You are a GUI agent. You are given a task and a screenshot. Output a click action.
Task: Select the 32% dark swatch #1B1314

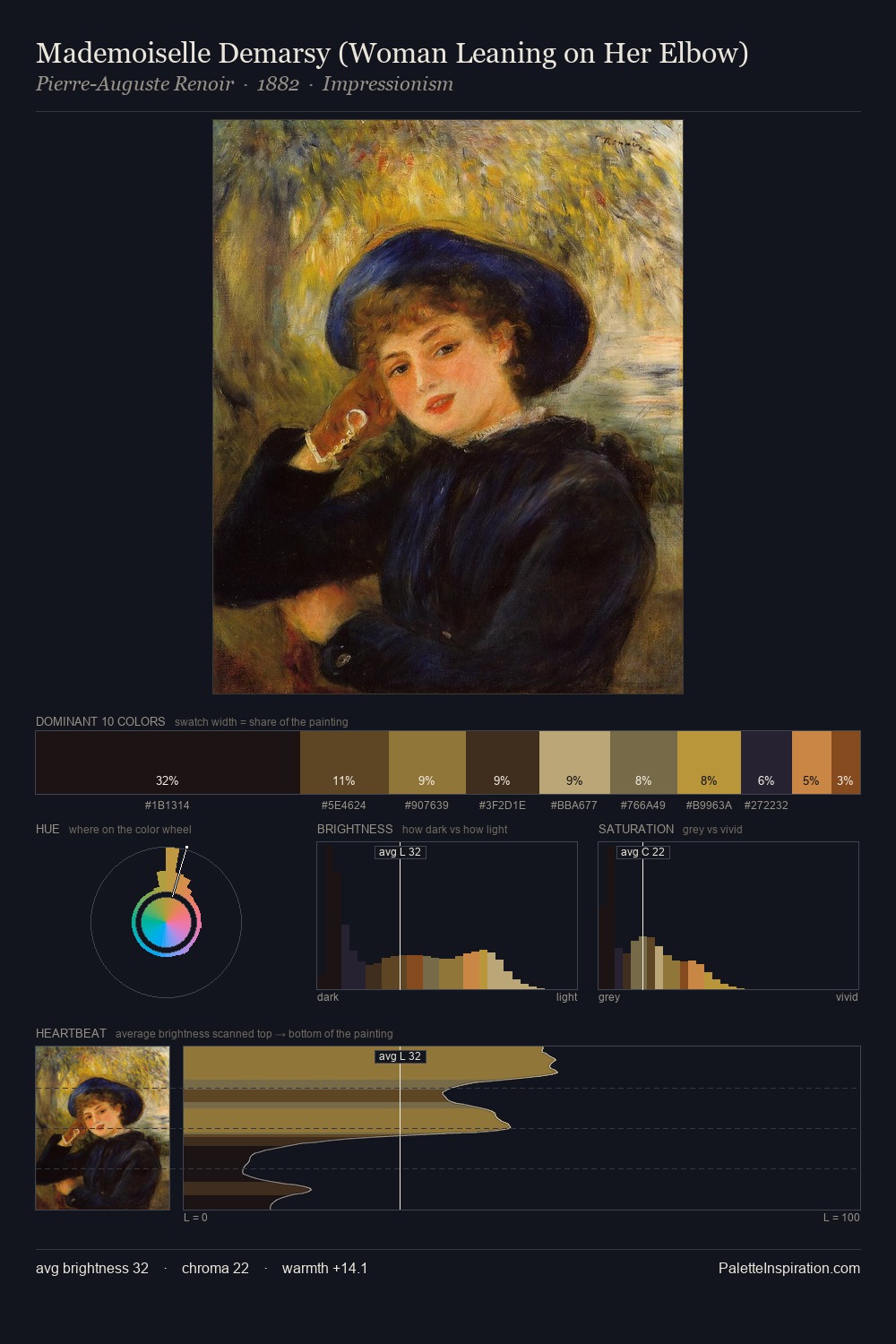coord(168,762)
